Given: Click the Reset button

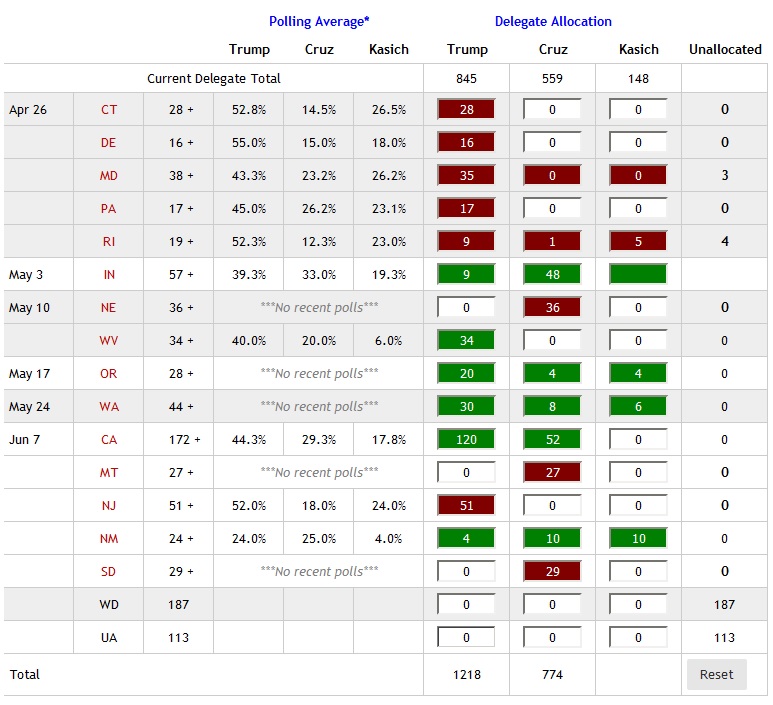Looking at the screenshot, I should tap(716, 674).
